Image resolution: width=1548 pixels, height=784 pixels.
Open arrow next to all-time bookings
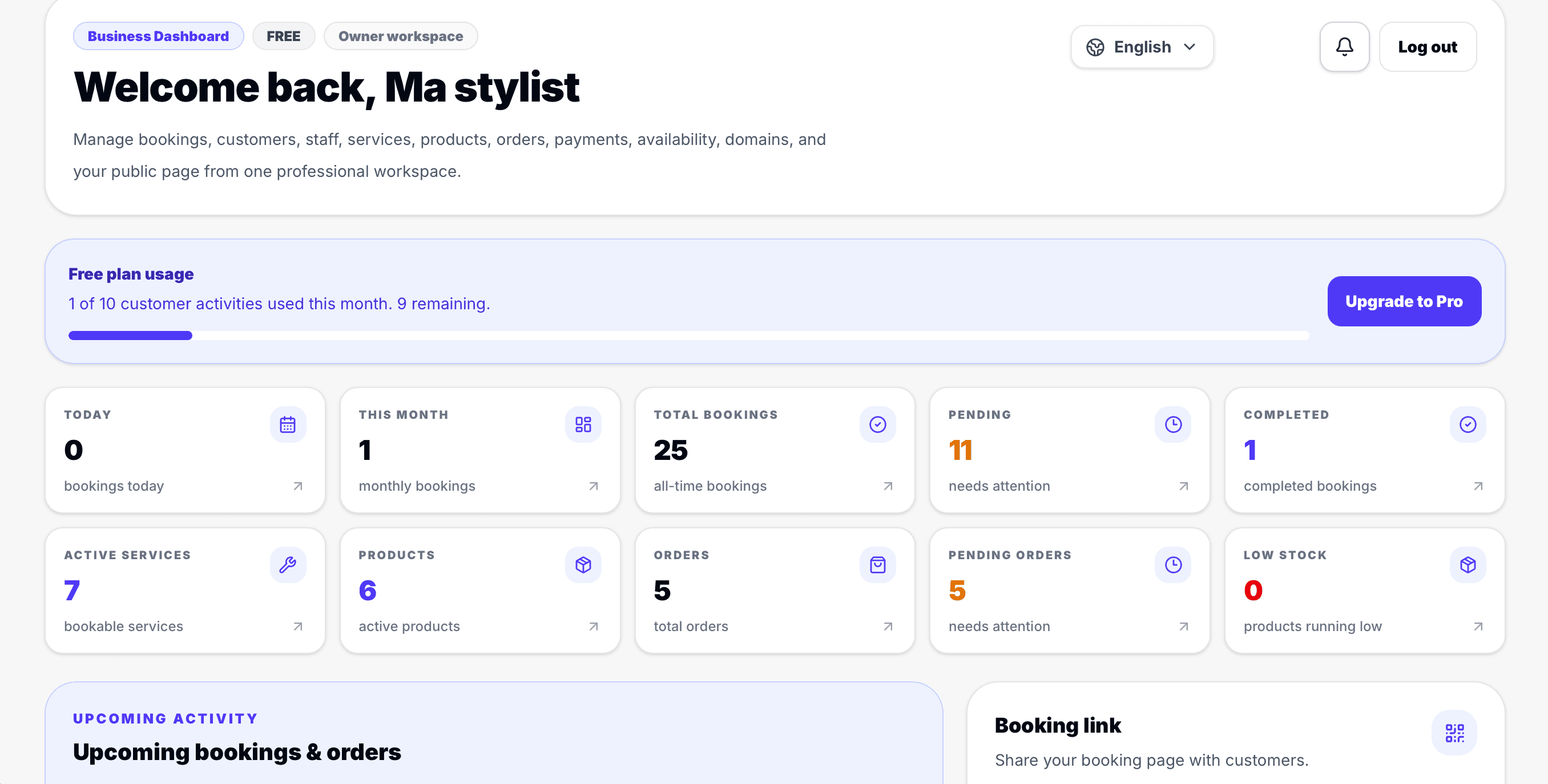(x=888, y=486)
